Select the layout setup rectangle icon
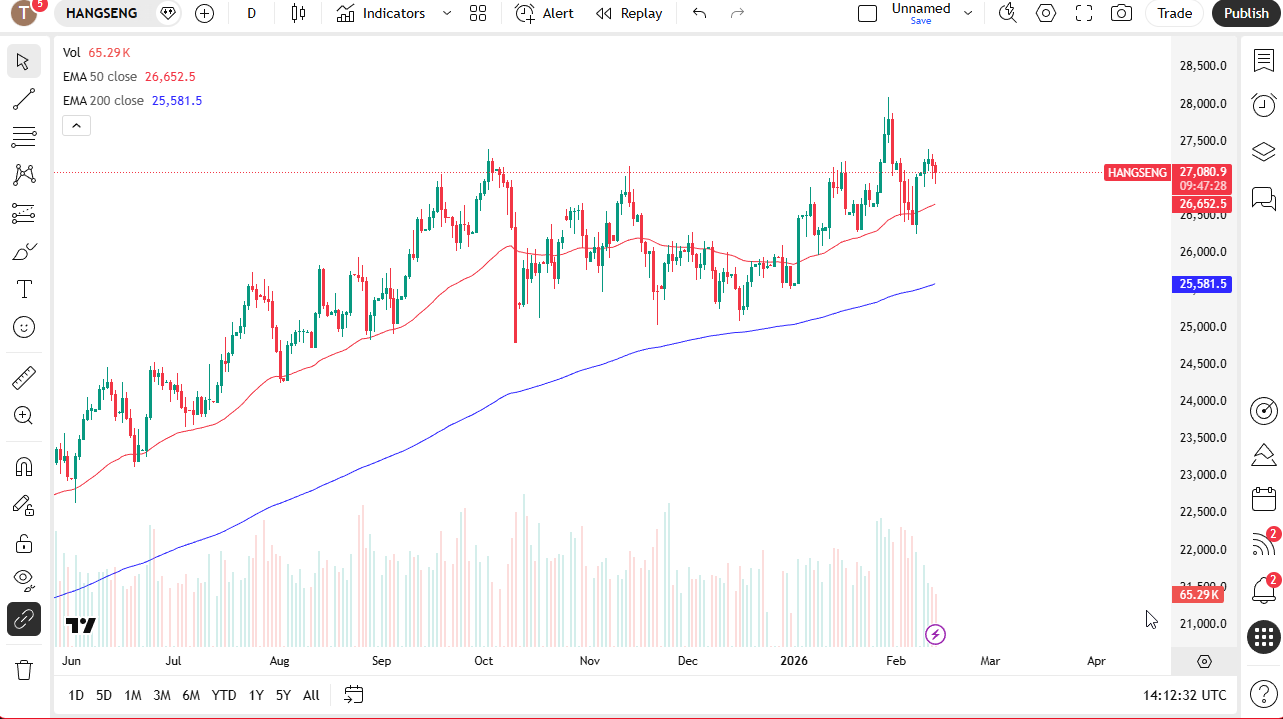 (868, 13)
